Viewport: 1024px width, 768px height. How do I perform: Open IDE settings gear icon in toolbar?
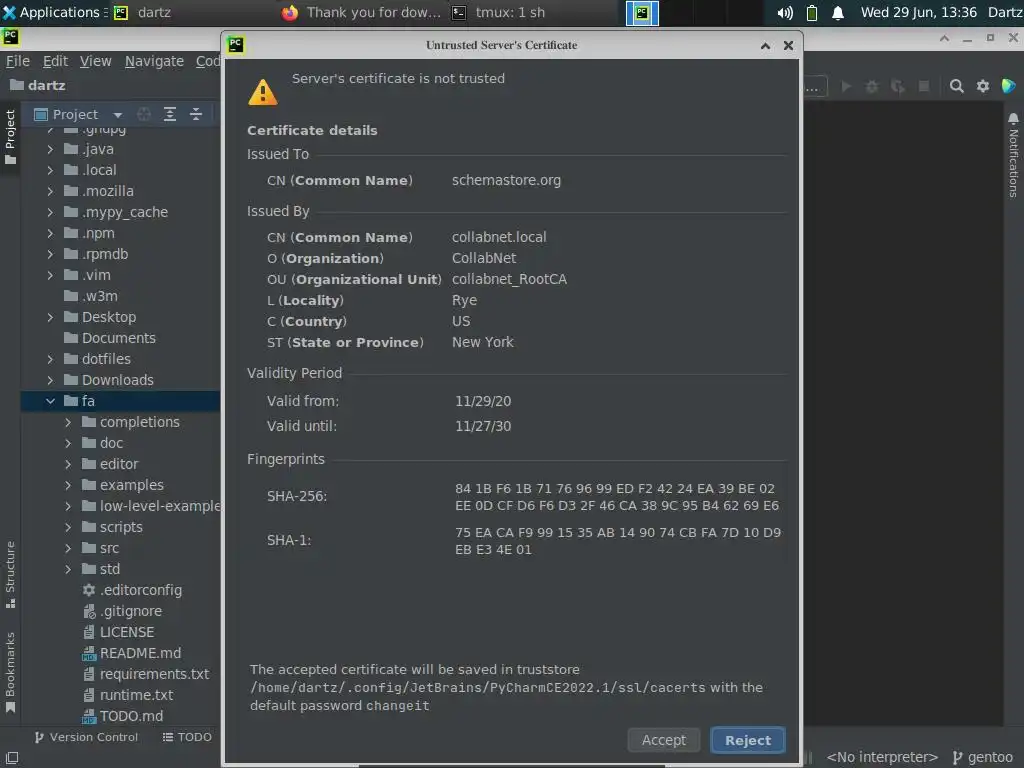983,86
